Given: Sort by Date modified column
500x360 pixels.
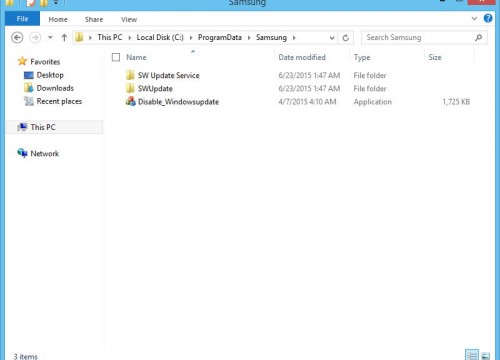Looking at the screenshot, I should (x=302, y=57).
